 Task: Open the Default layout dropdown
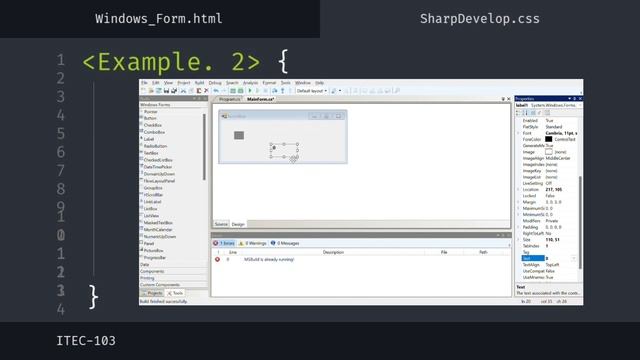click(312, 91)
